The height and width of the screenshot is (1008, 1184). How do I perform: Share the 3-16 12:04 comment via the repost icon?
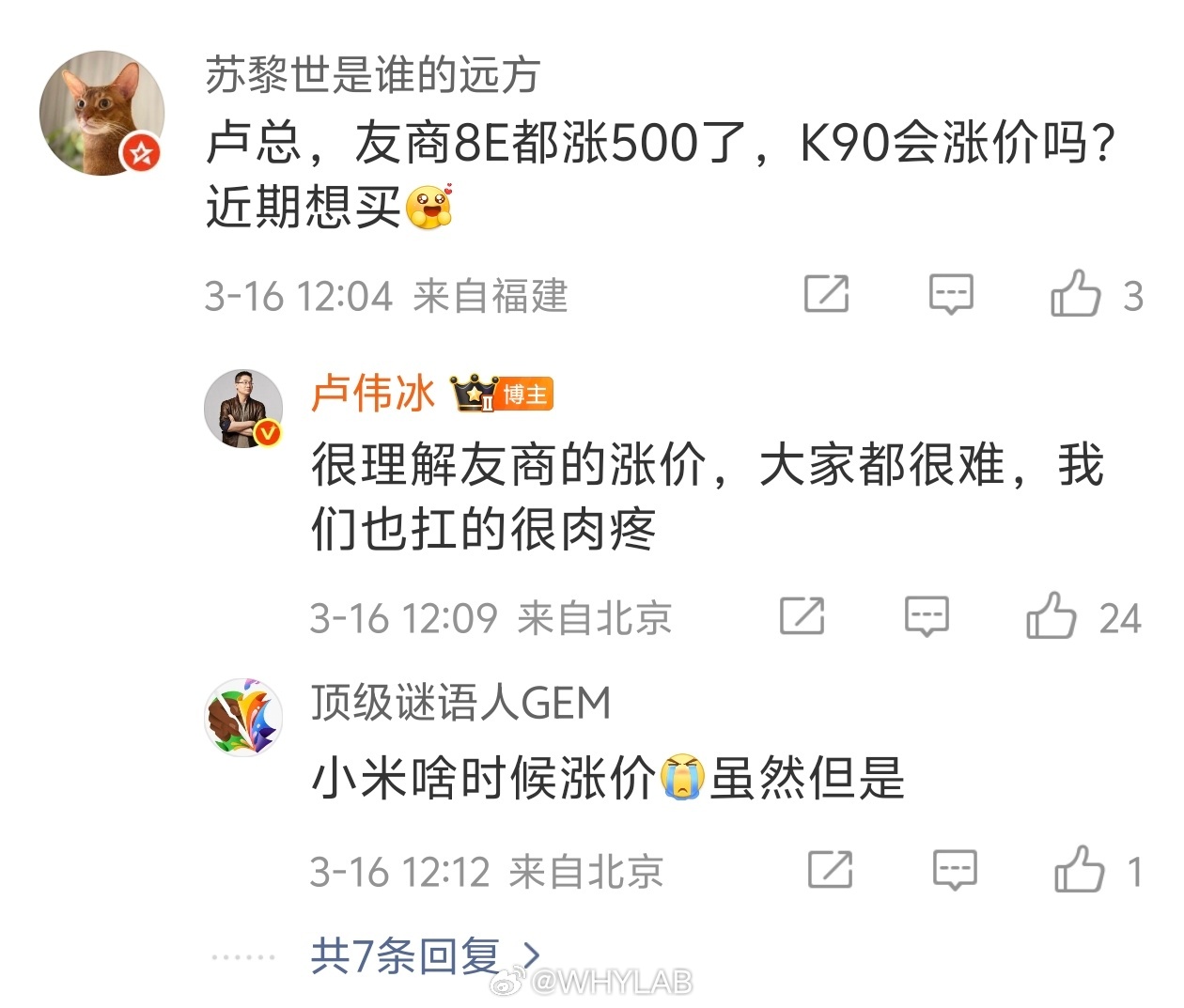(x=827, y=294)
